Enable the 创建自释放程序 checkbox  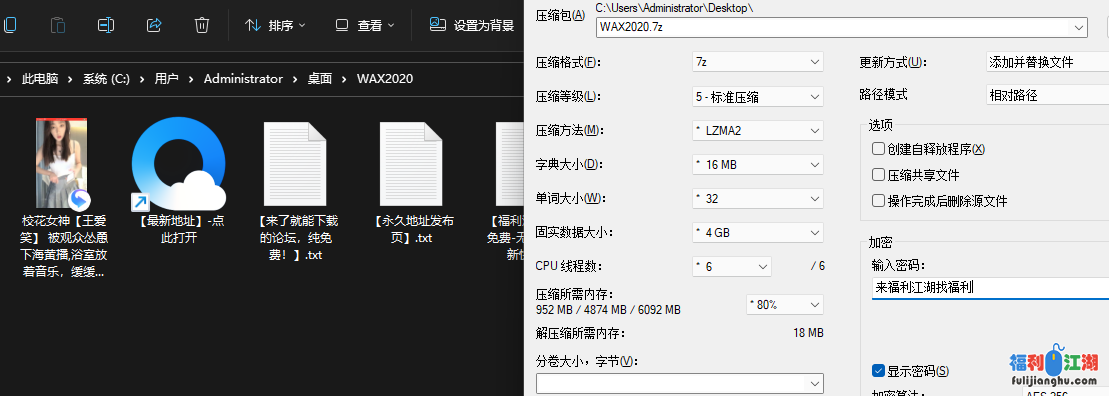(878, 149)
